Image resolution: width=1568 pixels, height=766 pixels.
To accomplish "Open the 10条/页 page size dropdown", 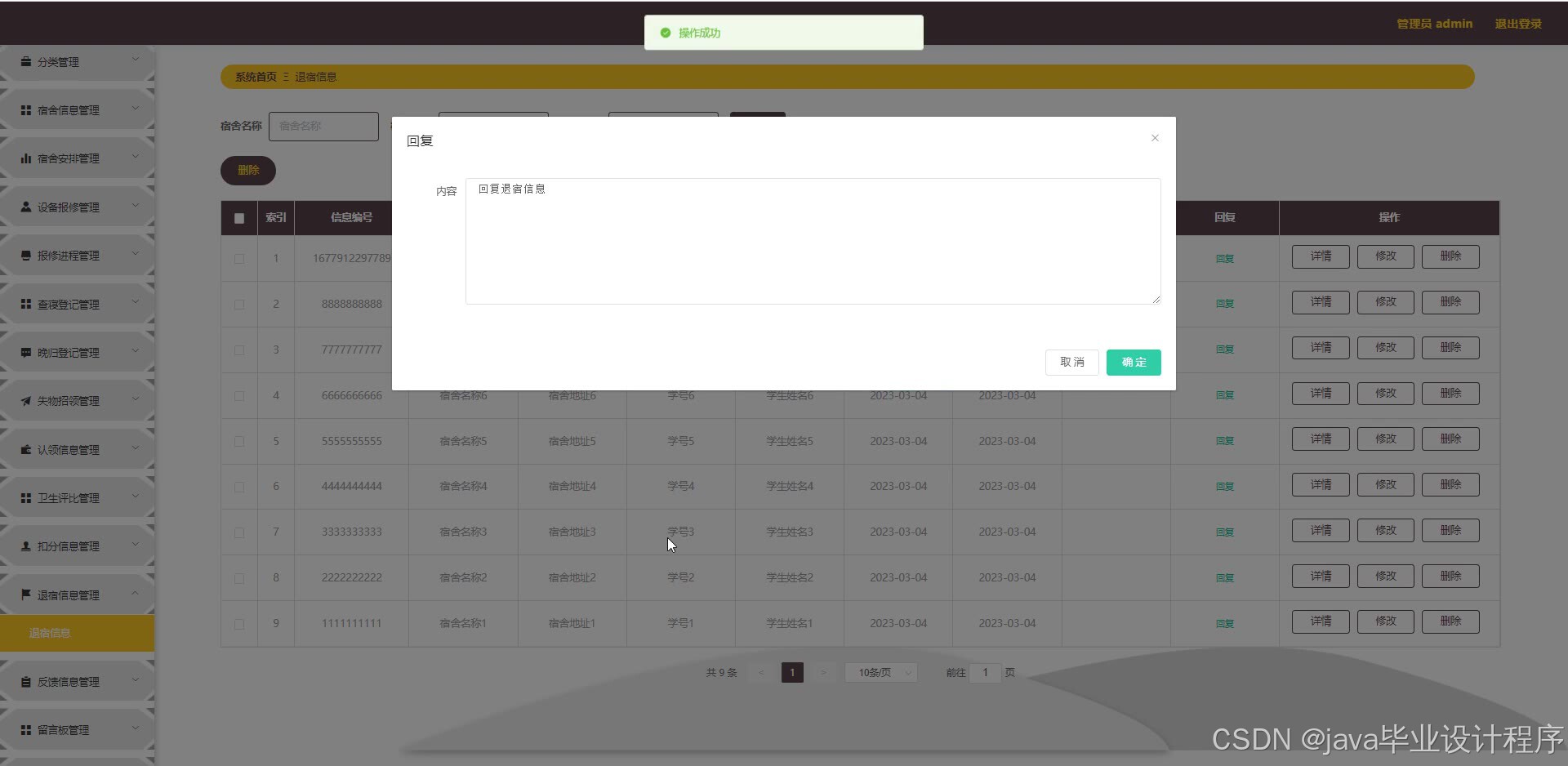I will coord(881,672).
